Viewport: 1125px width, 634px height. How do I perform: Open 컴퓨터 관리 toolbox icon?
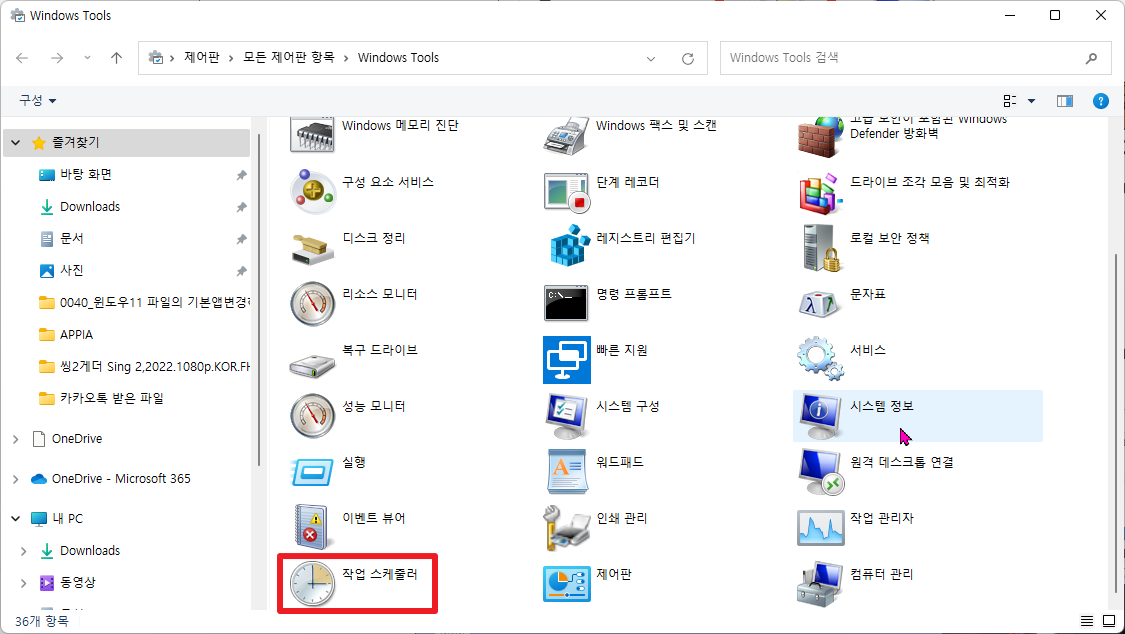(820, 584)
